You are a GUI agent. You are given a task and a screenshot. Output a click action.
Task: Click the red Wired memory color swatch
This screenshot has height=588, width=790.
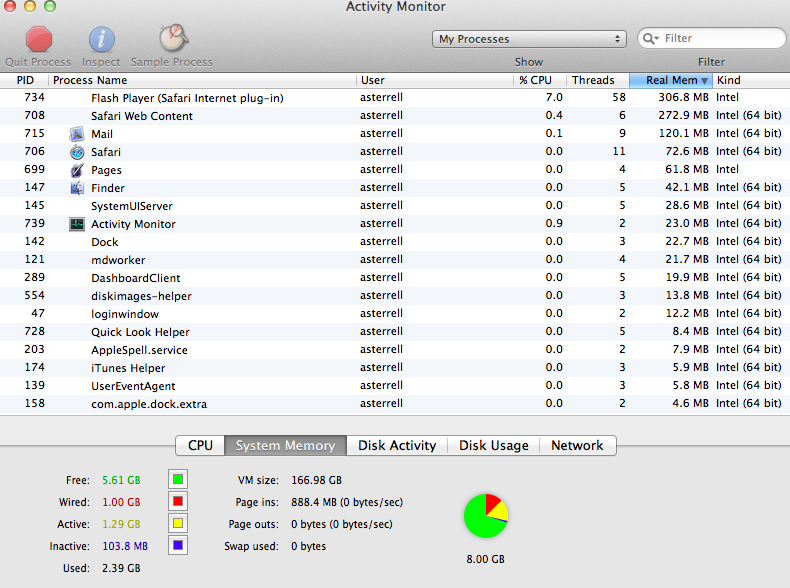point(178,501)
